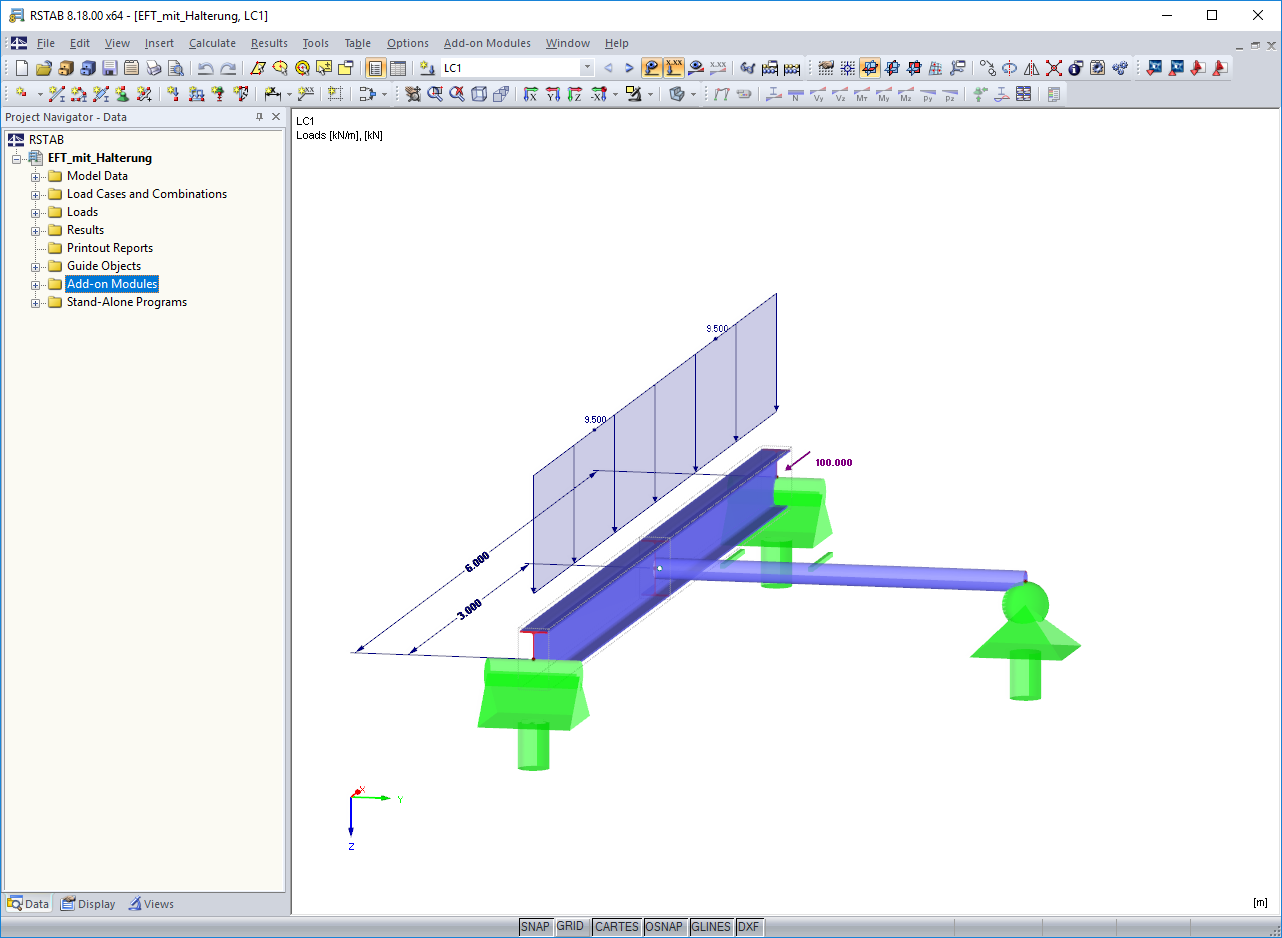
Task: Open the File menu
Action: pos(46,43)
